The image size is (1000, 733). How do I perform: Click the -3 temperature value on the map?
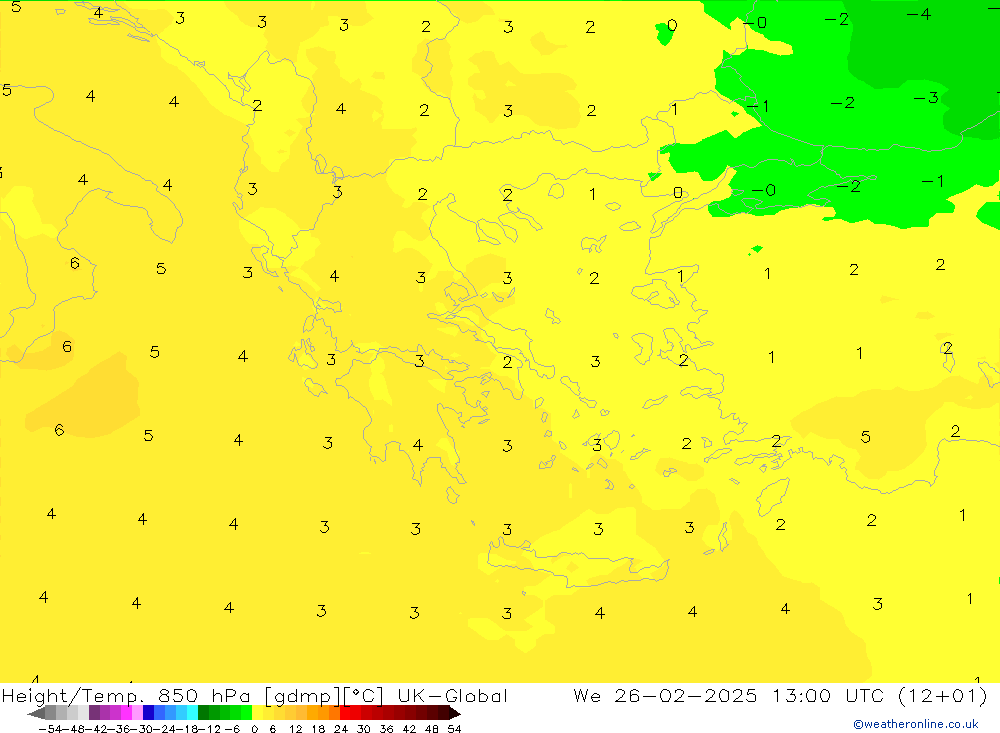(x=926, y=98)
